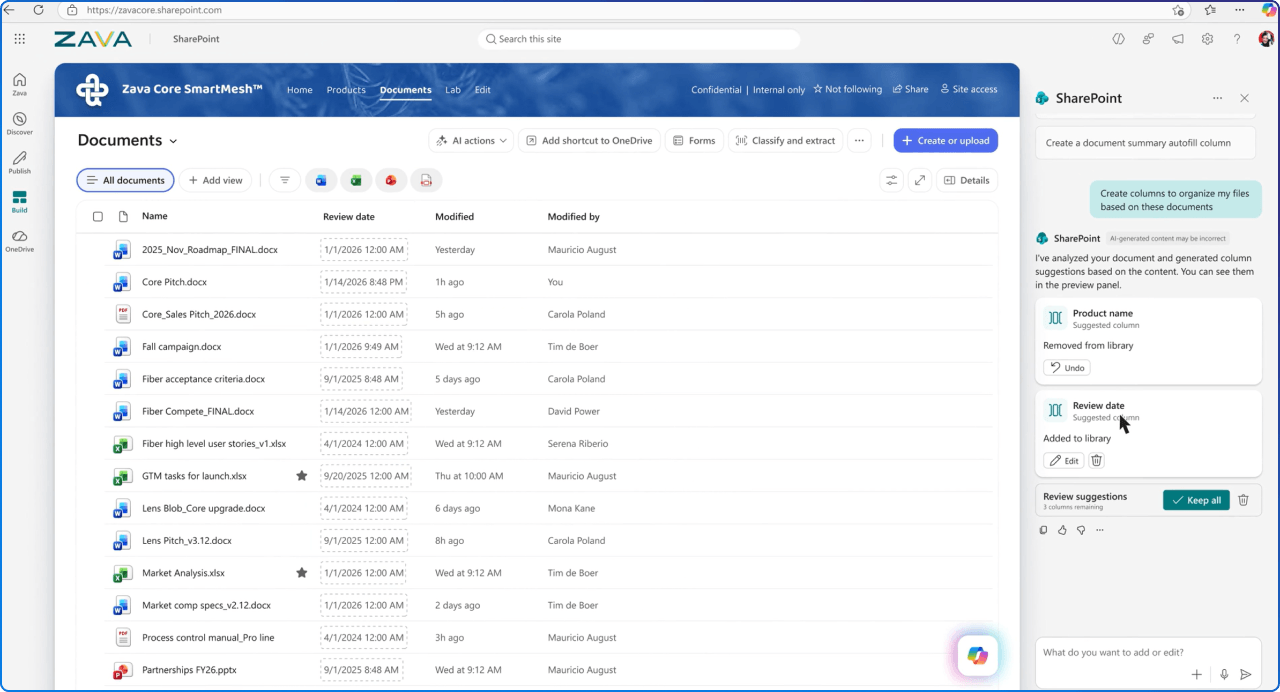Switch to the Lab navigation tab
The height and width of the screenshot is (692, 1280).
click(x=452, y=89)
